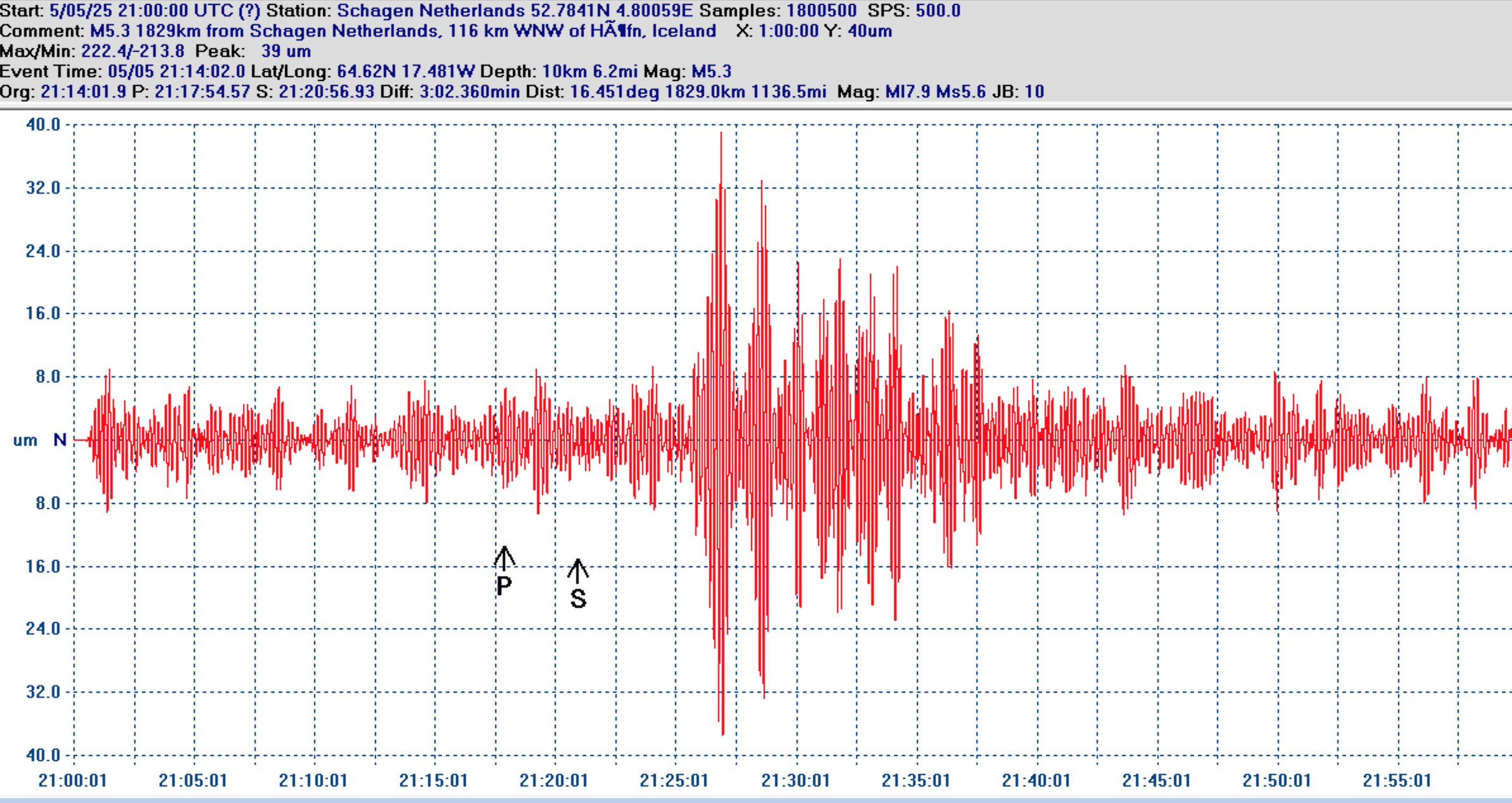Click the Peak value 39 um
This screenshot has width=1512, height=803.
point(286,51)
